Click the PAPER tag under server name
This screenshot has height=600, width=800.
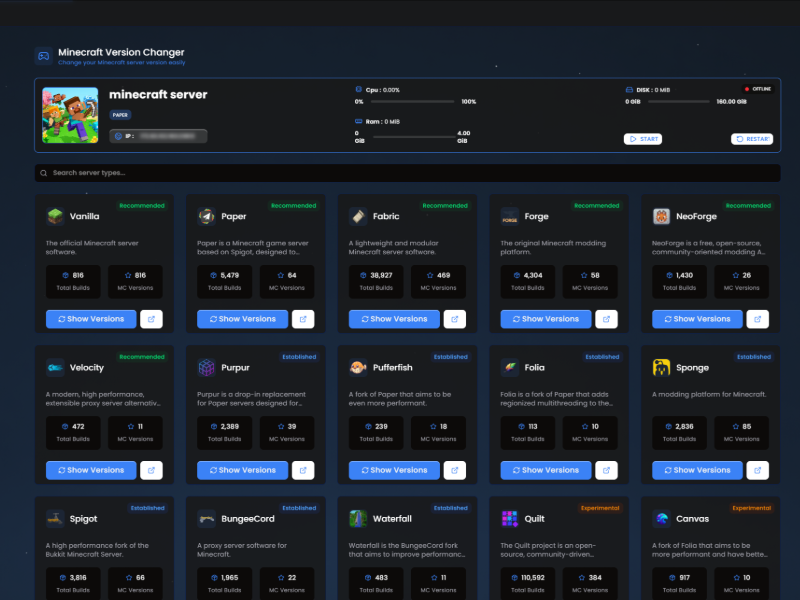(x=120, y=115)
